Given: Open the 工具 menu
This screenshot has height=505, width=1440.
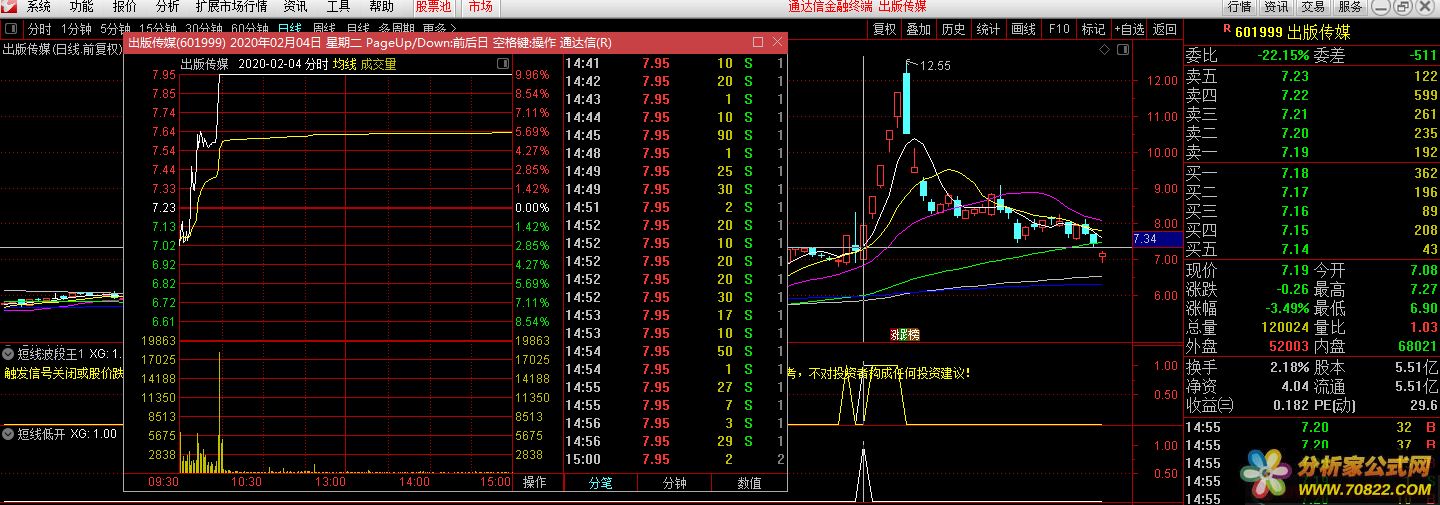Looking at the screenshot, I should pos(338,6).
